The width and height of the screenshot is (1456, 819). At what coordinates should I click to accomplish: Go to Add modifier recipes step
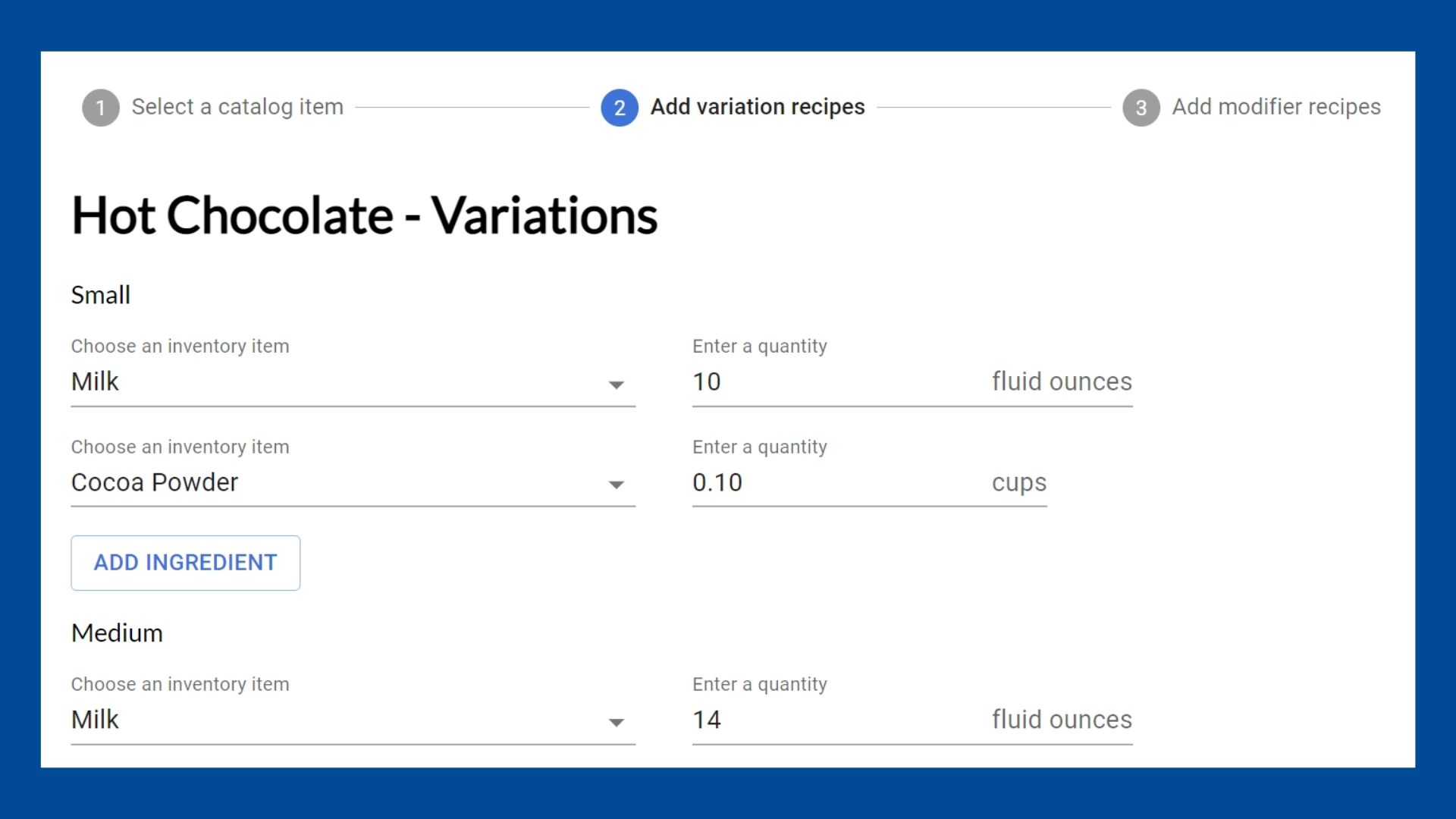coord(1276,107)
